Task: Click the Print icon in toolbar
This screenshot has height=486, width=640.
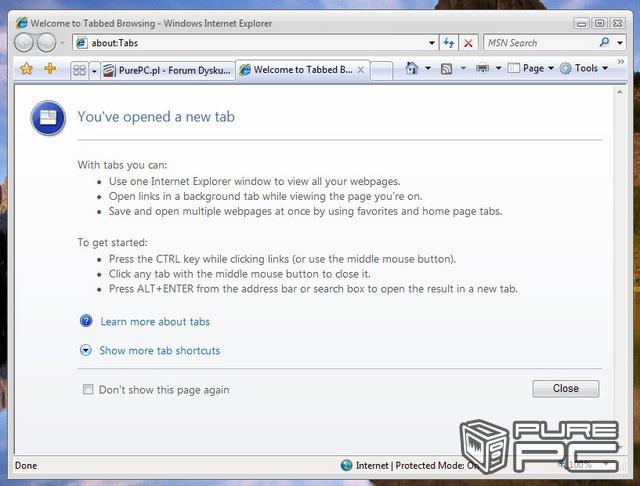Action: [482, 69]
